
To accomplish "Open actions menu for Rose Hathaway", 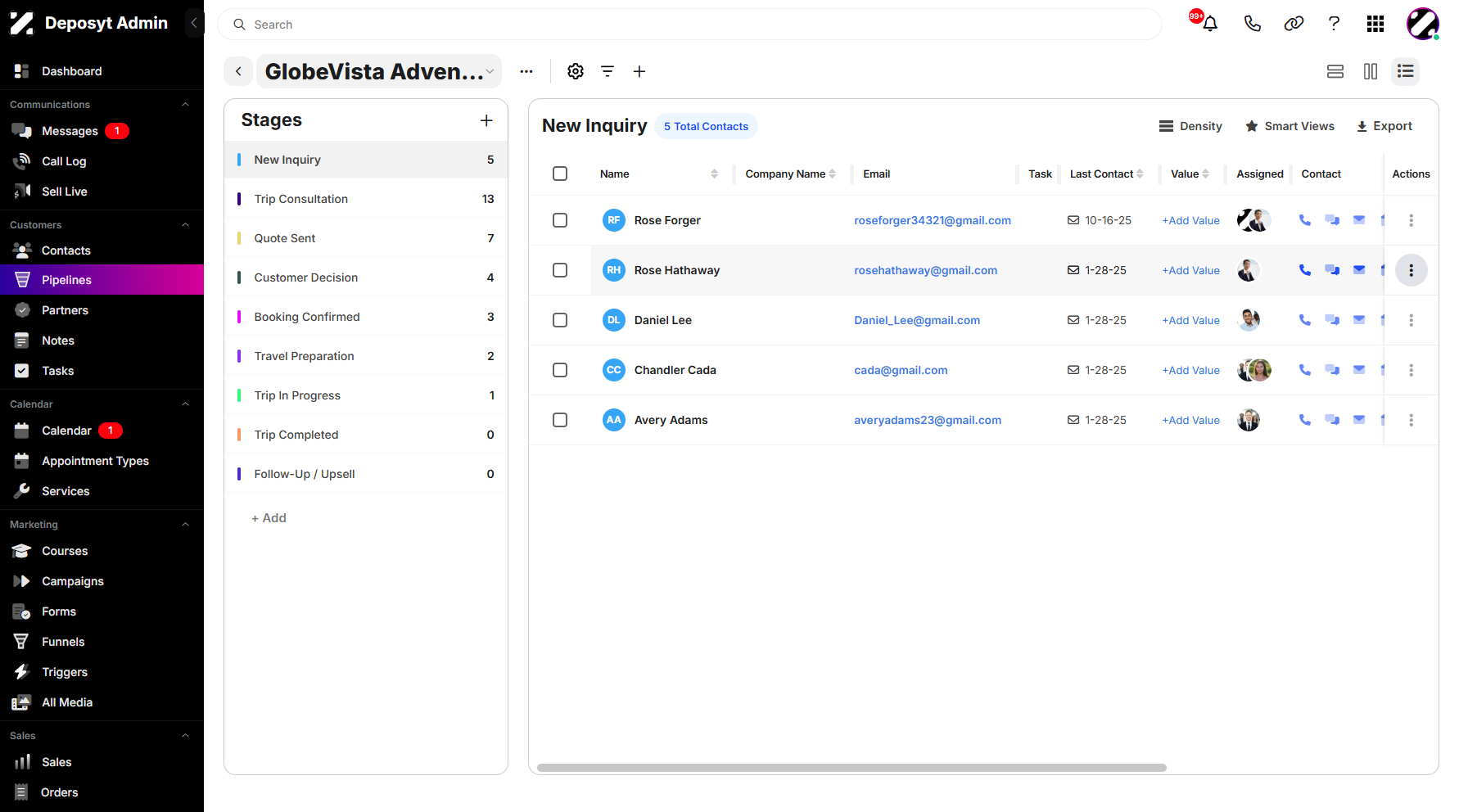I will 1411,270.
